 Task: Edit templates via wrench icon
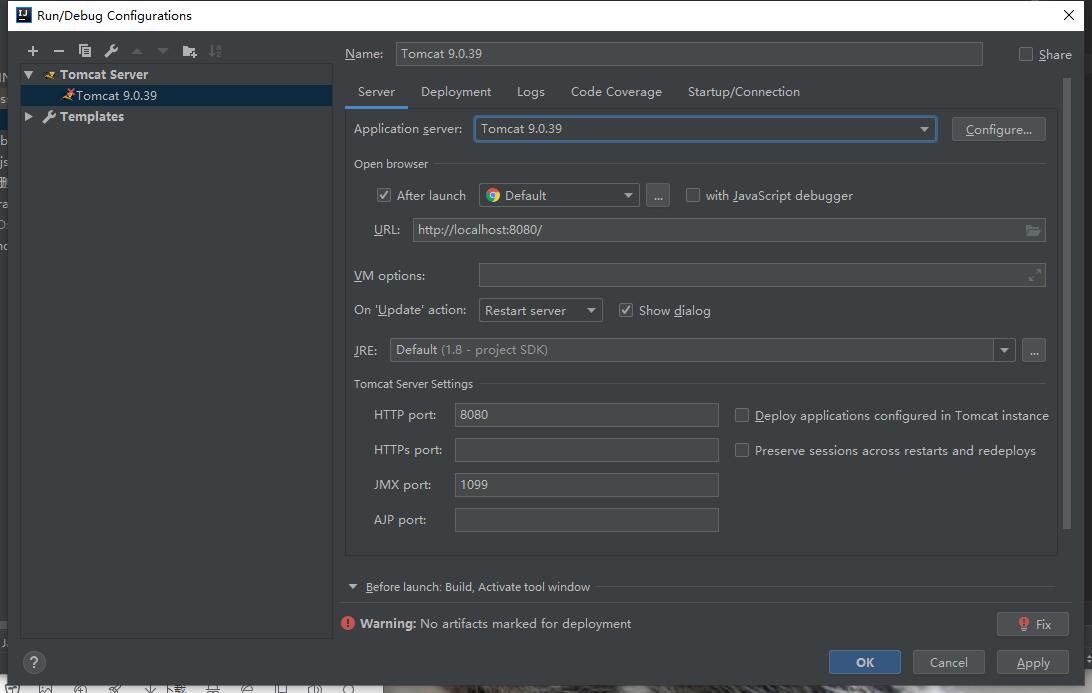click(x=111, y=51)
